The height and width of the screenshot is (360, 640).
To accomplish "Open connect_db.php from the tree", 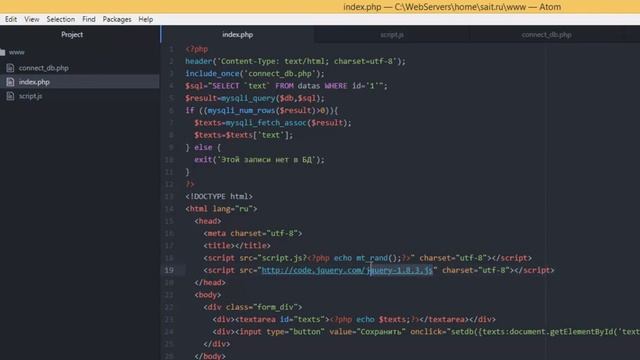I will point(44,68).
